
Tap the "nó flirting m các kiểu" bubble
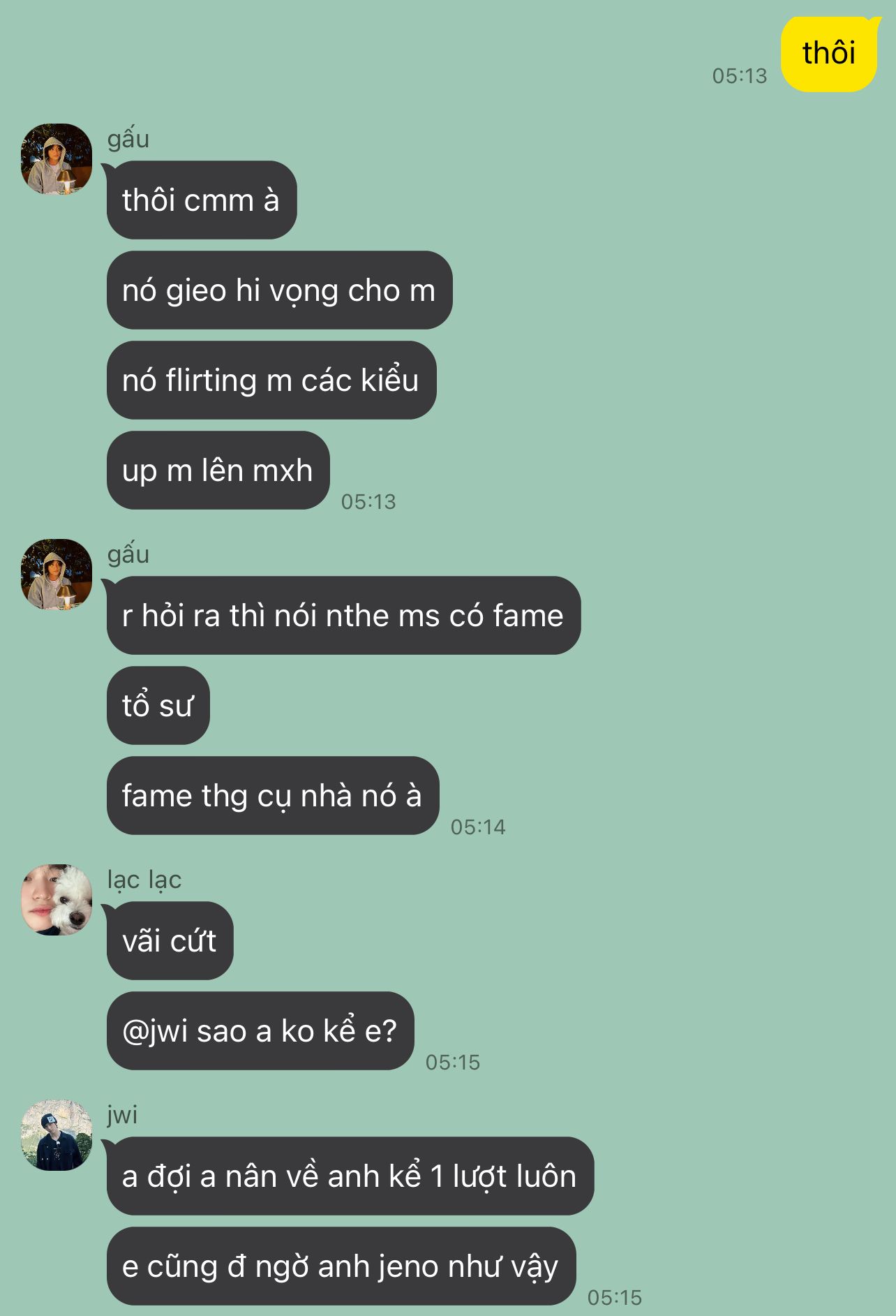tap(271, 380)
